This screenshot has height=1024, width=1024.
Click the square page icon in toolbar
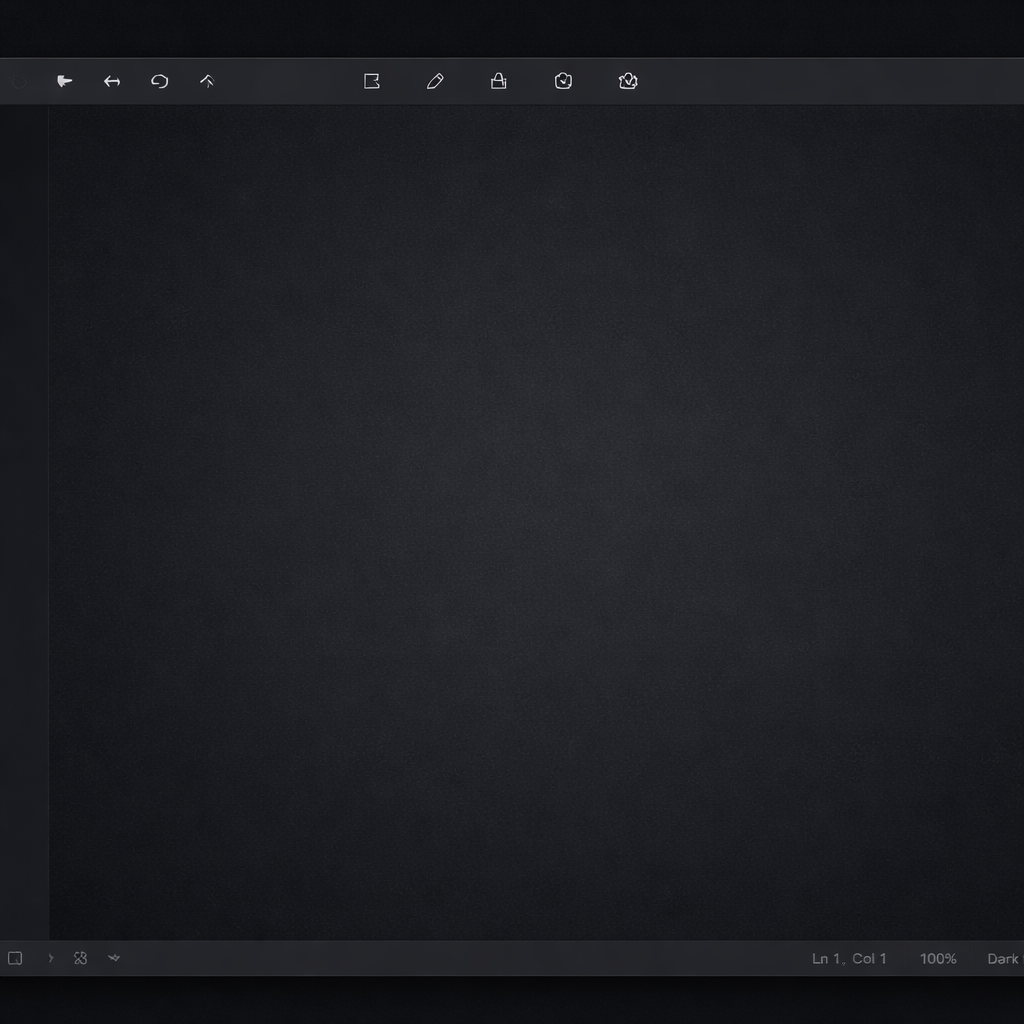coord(372,81)
